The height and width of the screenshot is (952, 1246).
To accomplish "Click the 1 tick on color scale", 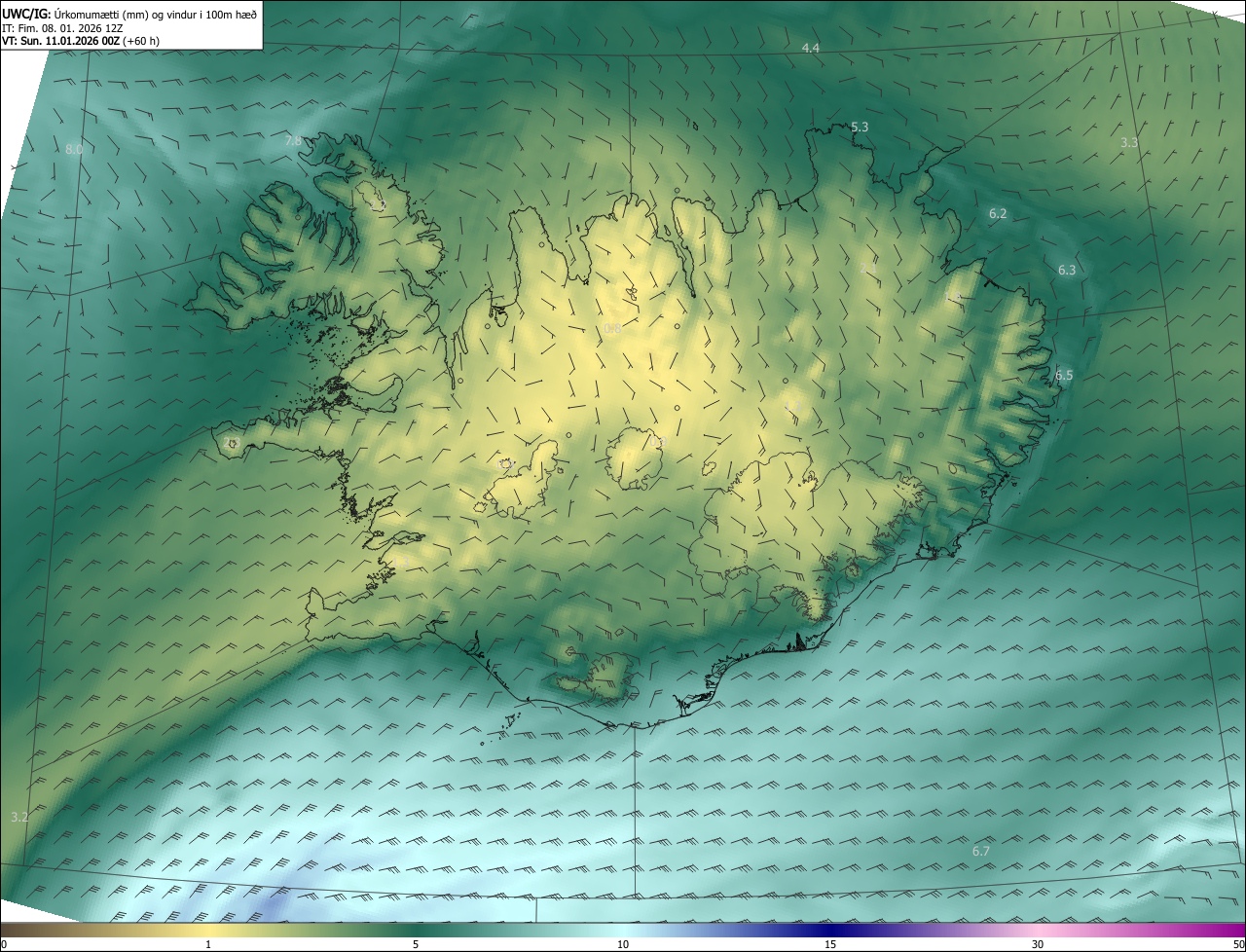I will pos(208,944).
